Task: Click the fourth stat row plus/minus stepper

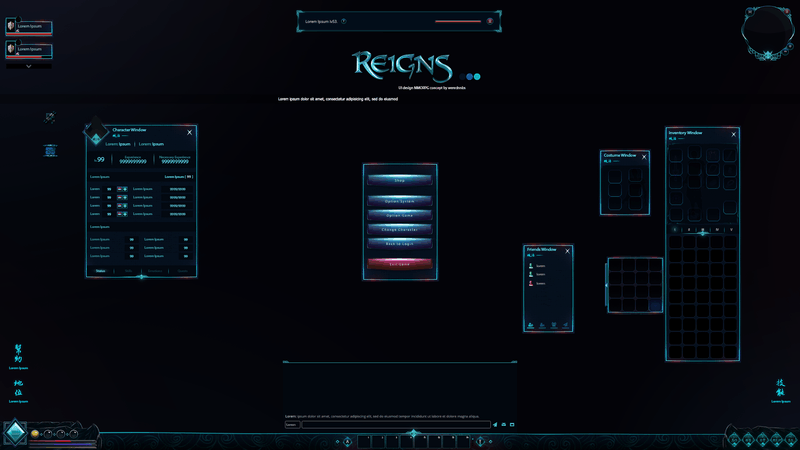Action: [x=122, y=214]
